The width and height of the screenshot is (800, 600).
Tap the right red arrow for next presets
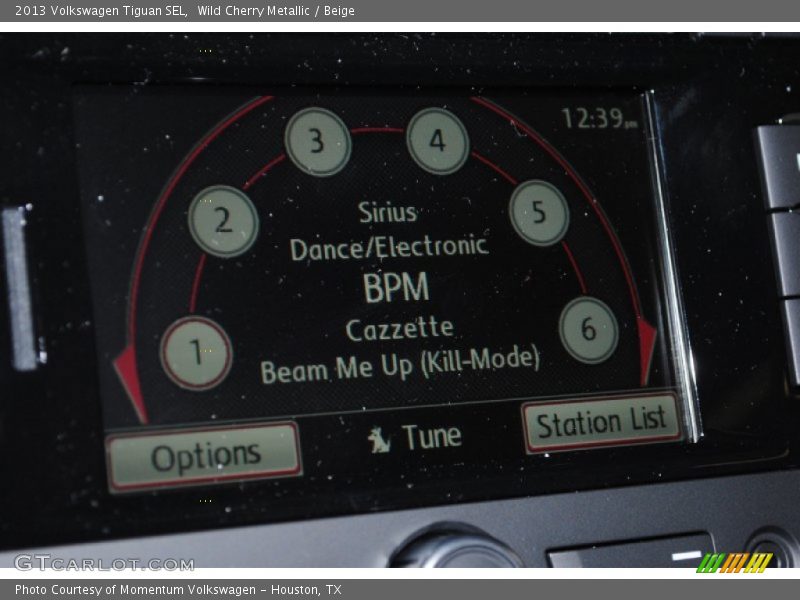click(x=647, y=352)
